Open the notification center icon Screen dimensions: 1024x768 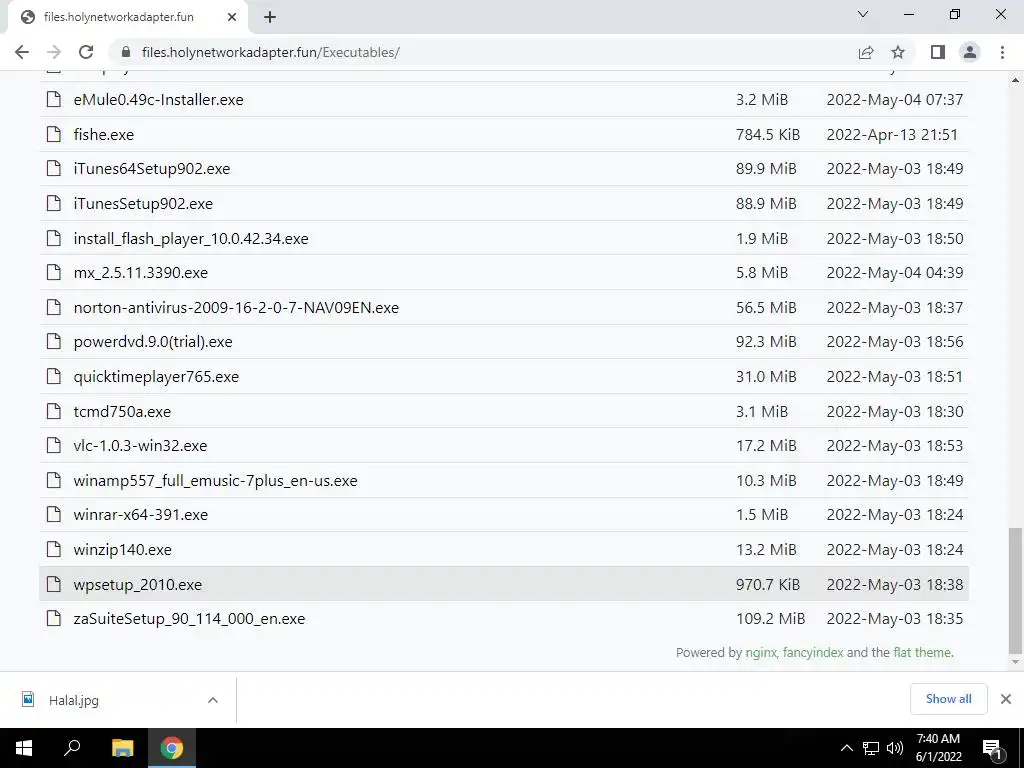tap(992, 749)
